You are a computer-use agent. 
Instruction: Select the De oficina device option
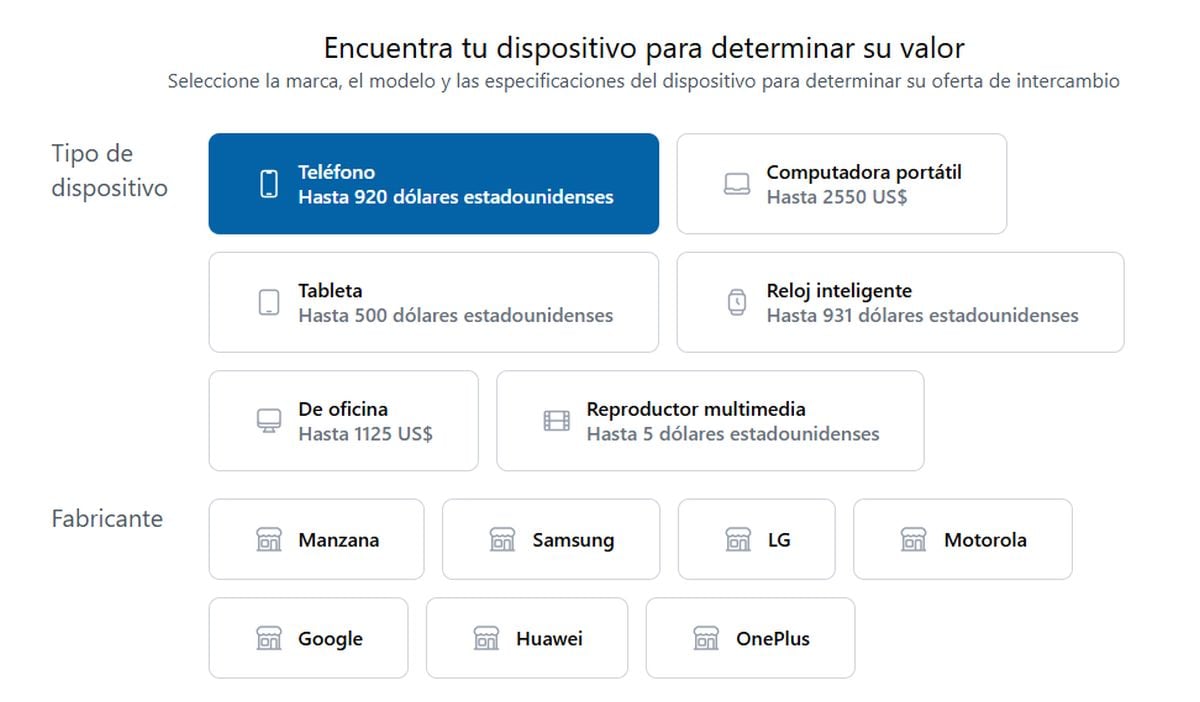[x=343, y=420]
